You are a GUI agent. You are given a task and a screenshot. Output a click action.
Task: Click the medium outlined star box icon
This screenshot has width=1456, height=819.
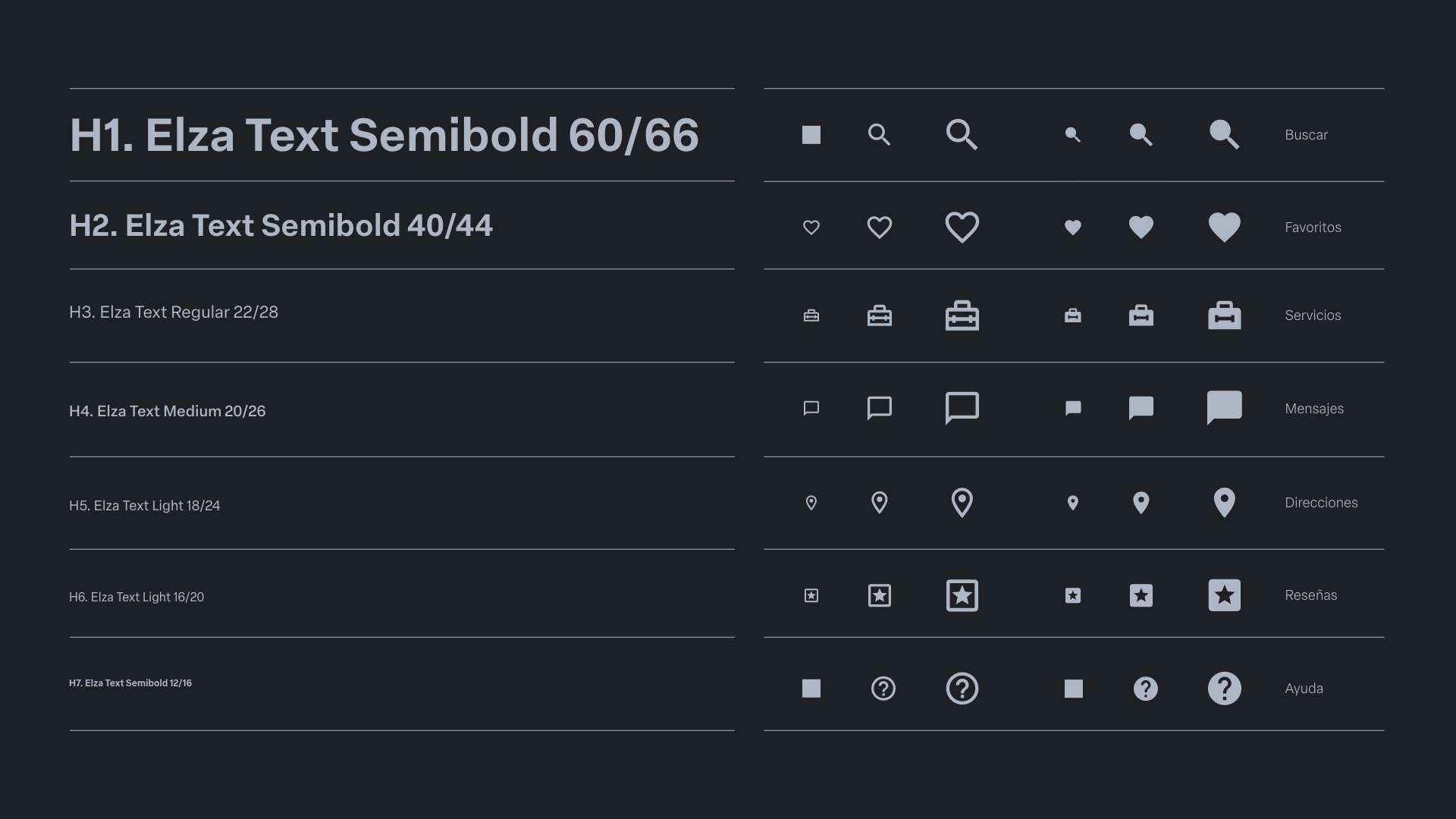click(x=880, y=595)
